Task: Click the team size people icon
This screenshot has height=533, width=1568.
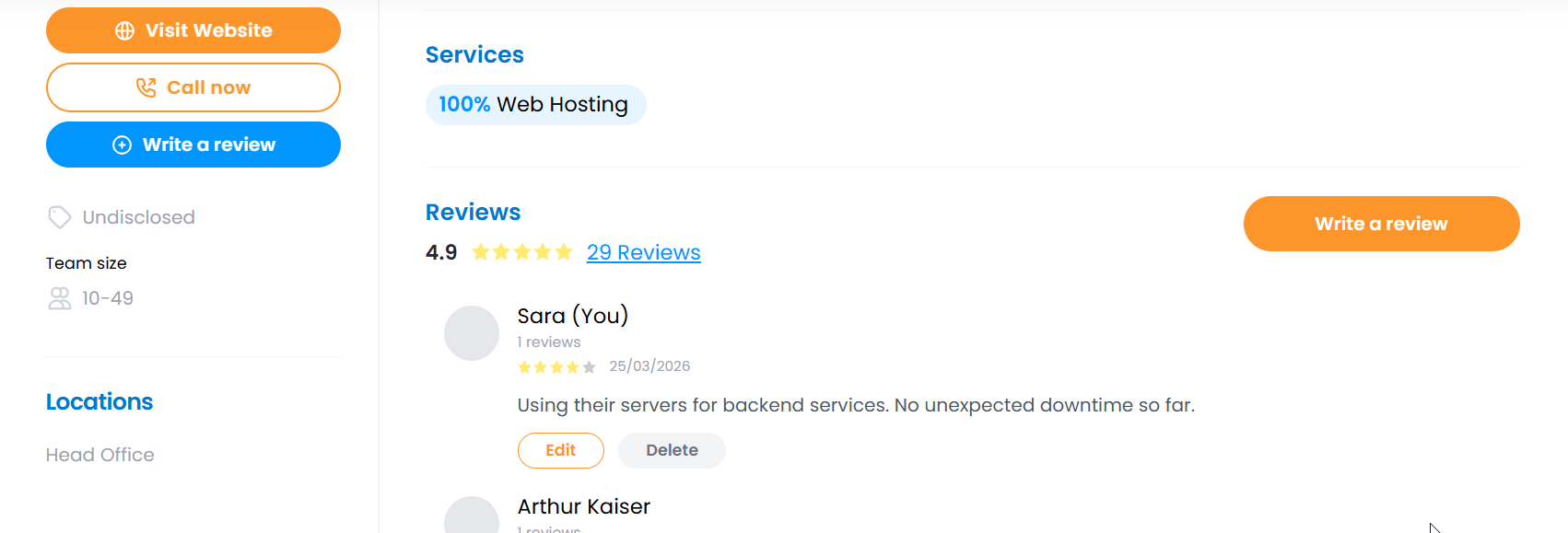Action: click(x=59, y=298)
